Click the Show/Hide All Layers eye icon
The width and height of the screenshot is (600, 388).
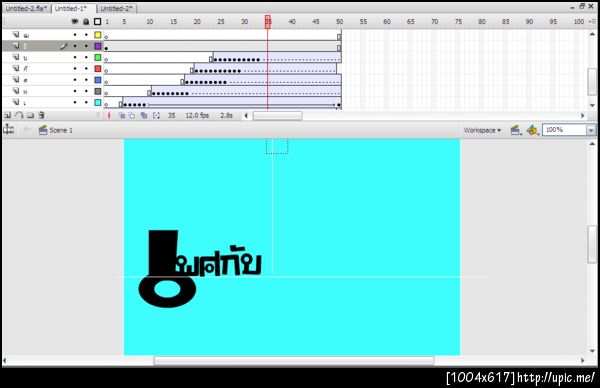click(x=75, y=21)
